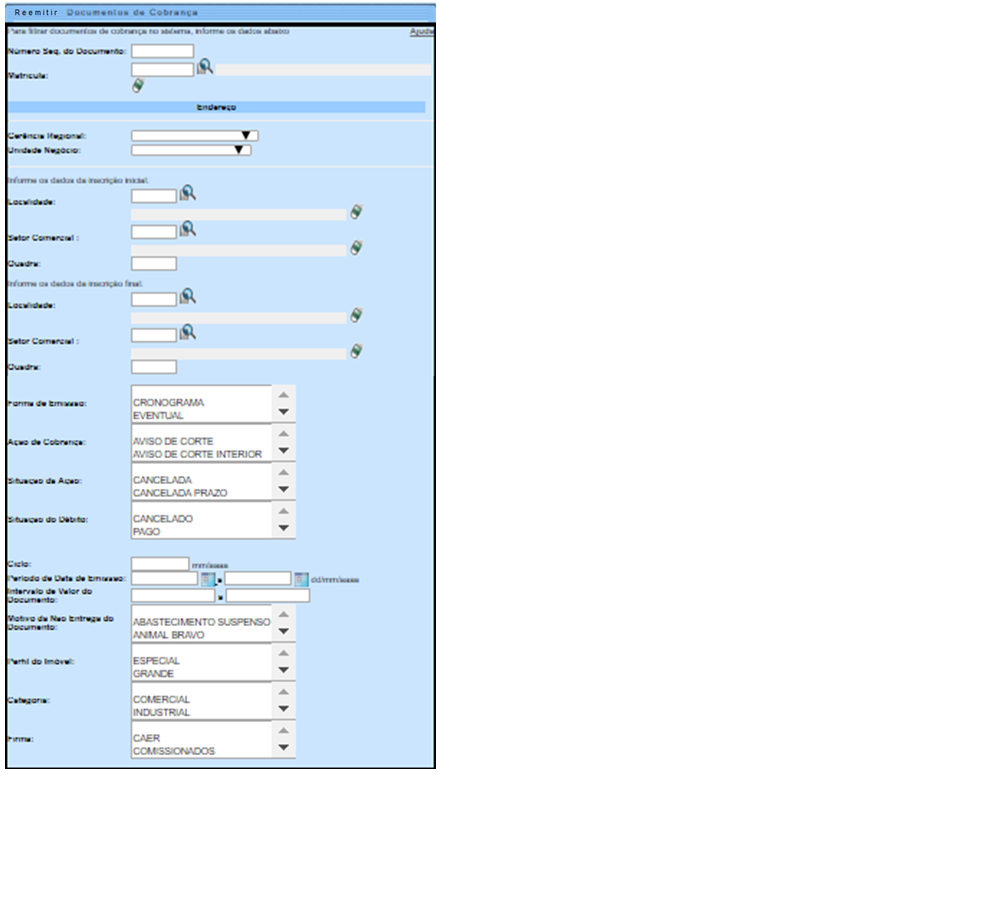Click the Ciclo input field

click(160, 564)
